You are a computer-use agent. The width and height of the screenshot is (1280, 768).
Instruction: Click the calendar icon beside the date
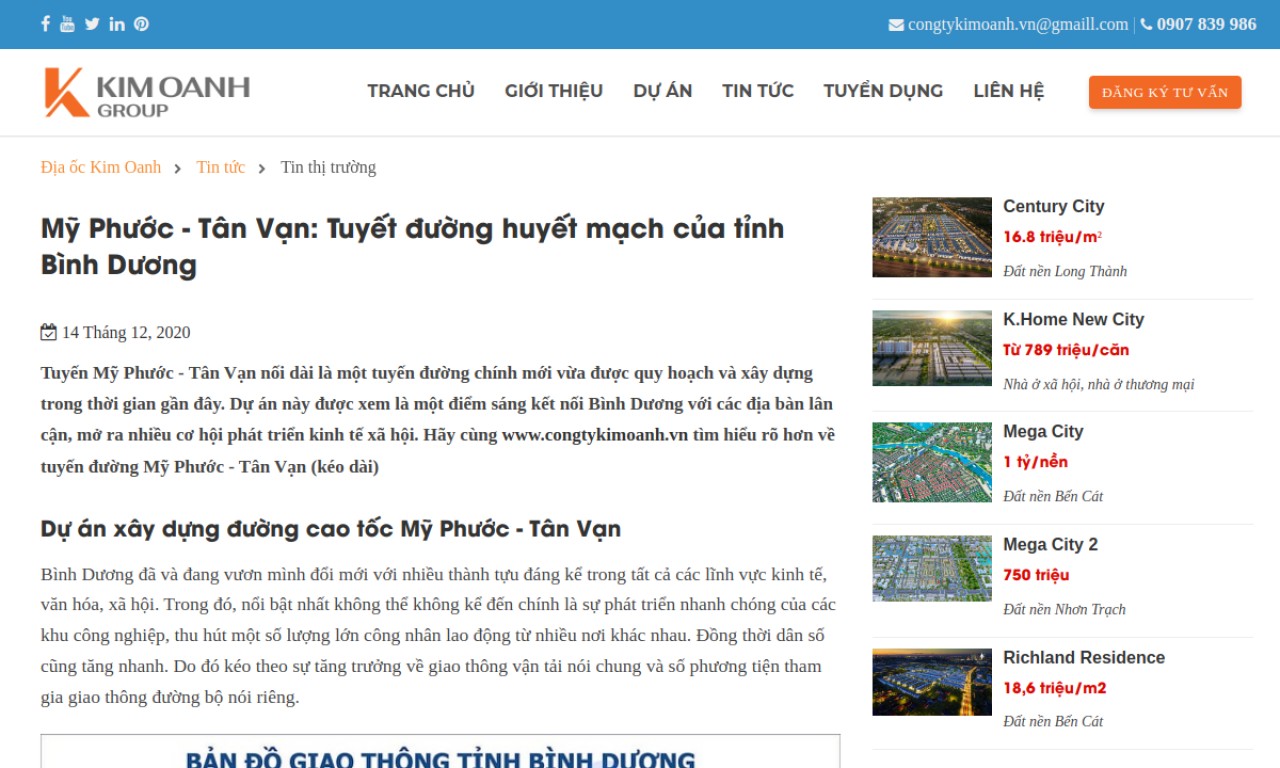48,332
